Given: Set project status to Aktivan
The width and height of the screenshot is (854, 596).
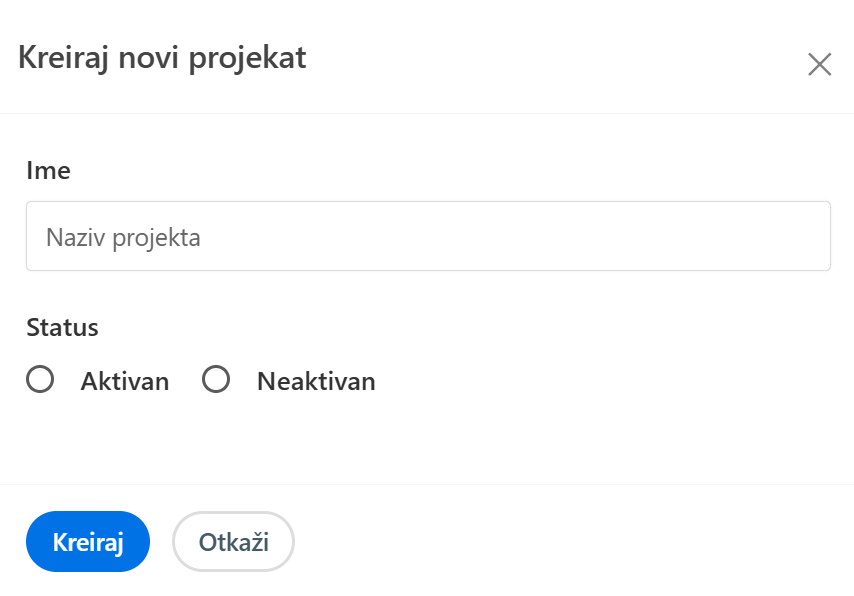Looking at the screenshot, I should coord(40,380).
